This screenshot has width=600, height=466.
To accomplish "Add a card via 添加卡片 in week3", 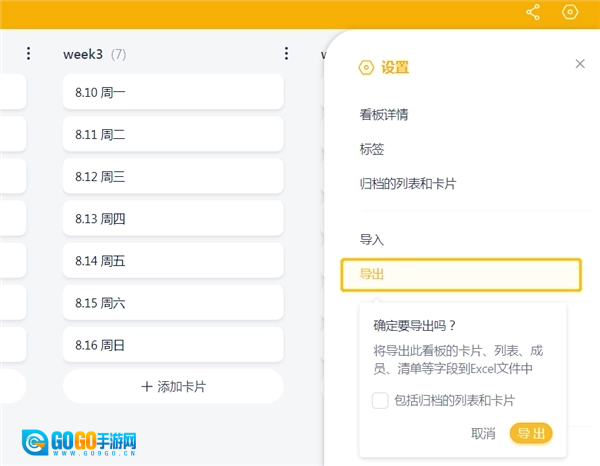I will coord(173,386).
